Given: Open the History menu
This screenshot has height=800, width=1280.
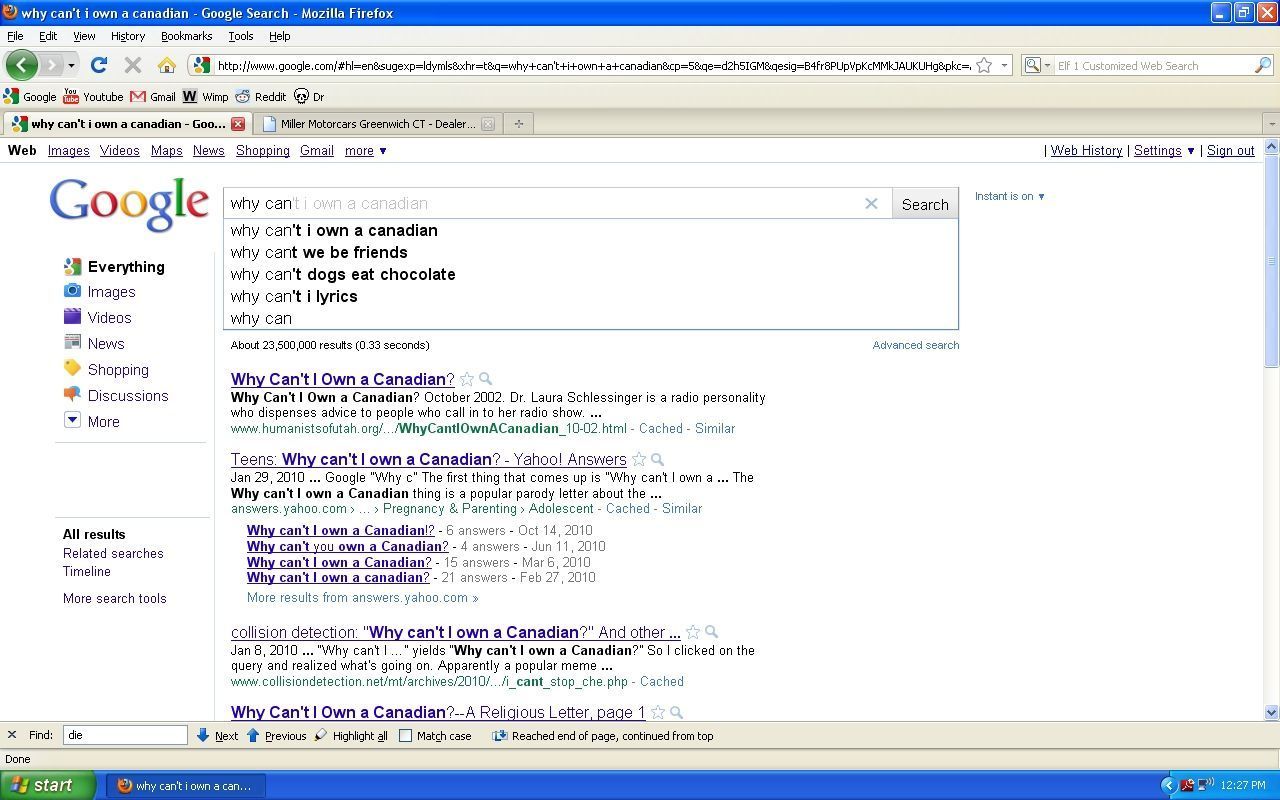Looking at the screenshot, I should [127, 36].
